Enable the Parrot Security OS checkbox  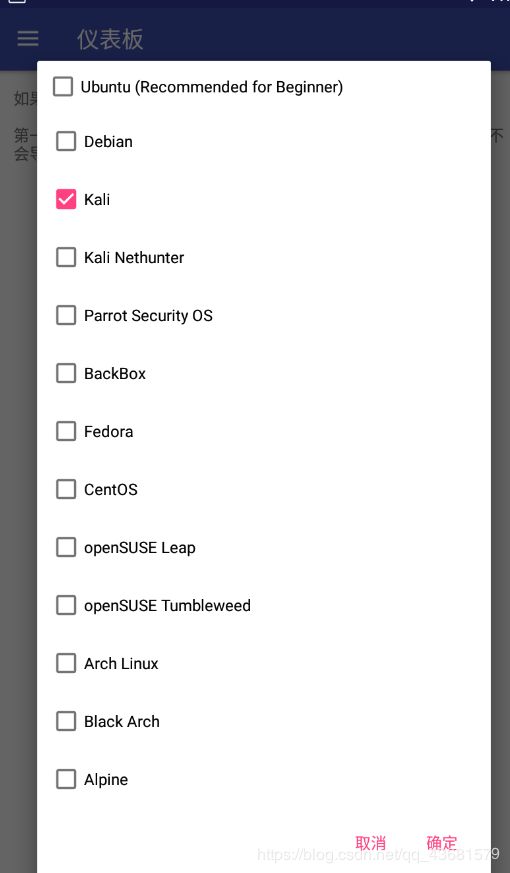66,315
